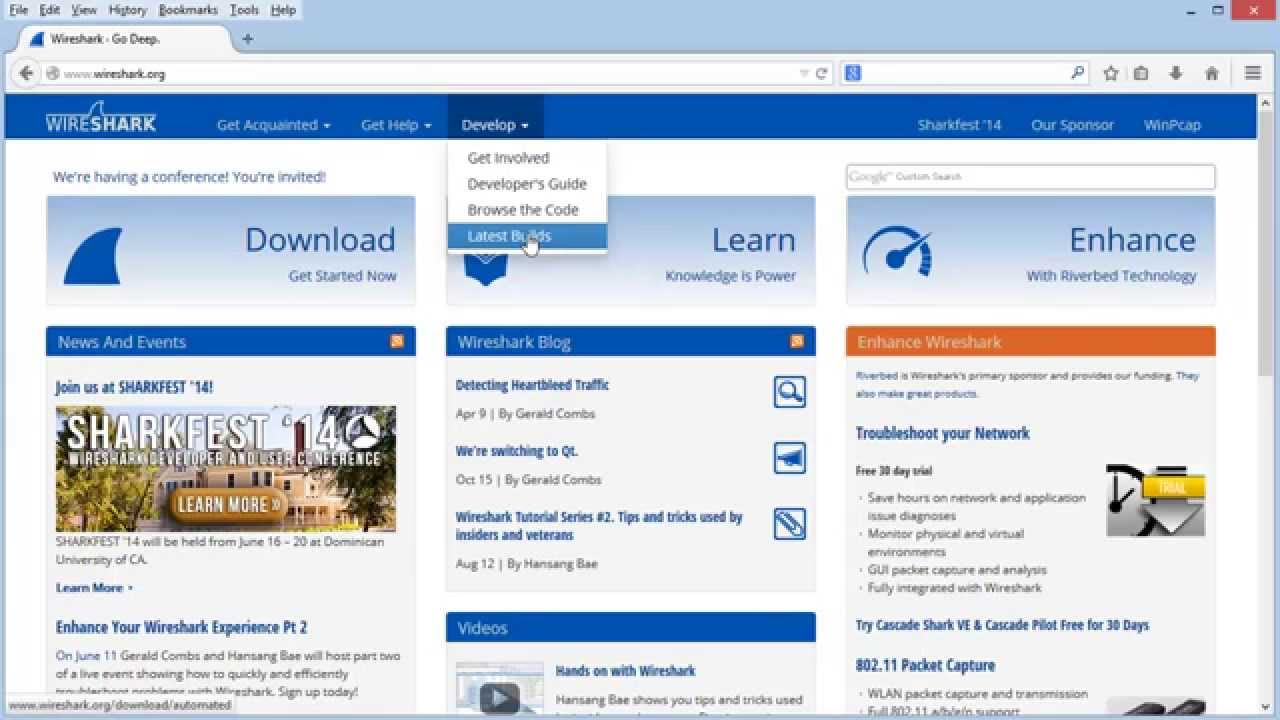Click the magnifier icon beside Detecting Heartbleed Traffic

click(x=790, y=392)
